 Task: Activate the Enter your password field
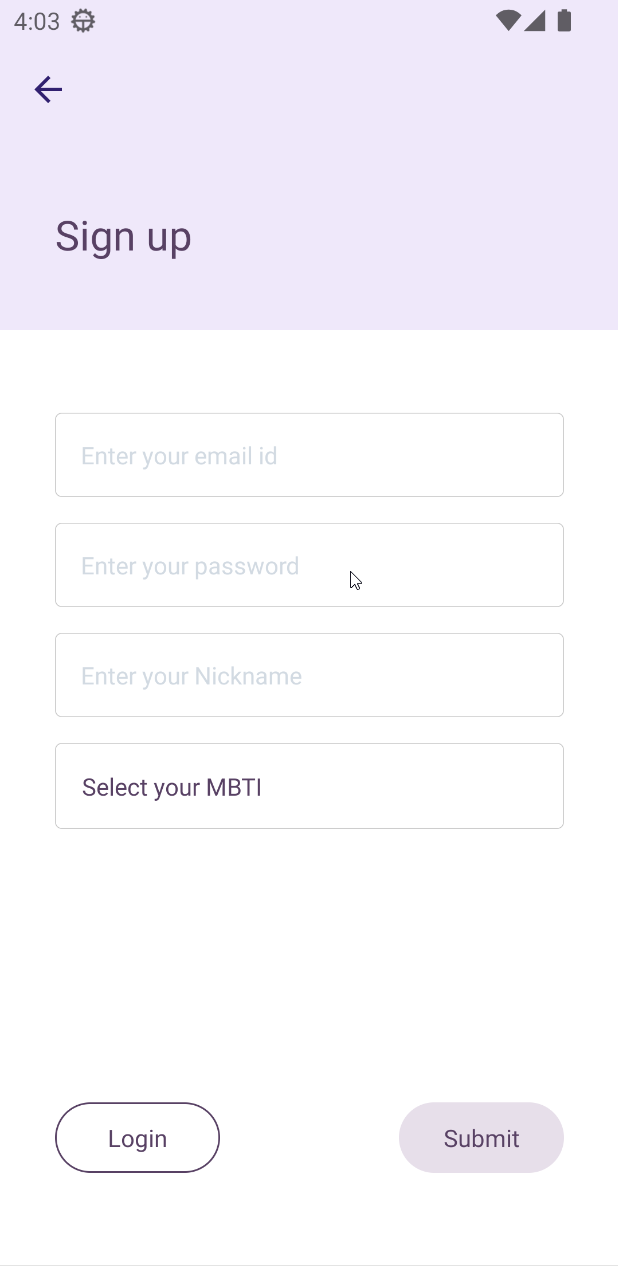pos(309,564)
